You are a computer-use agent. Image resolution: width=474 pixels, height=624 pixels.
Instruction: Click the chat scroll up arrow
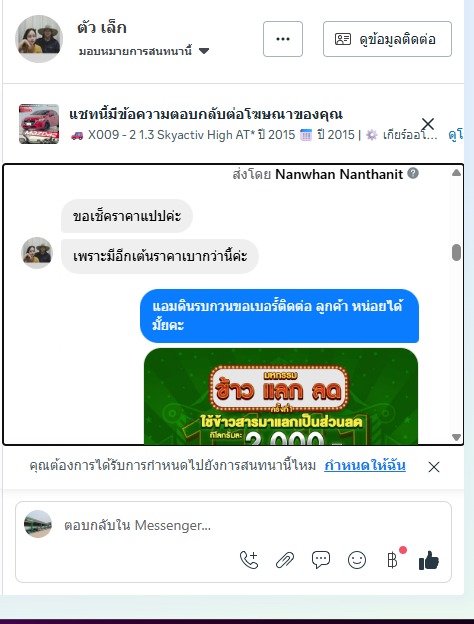coord(456,172)
